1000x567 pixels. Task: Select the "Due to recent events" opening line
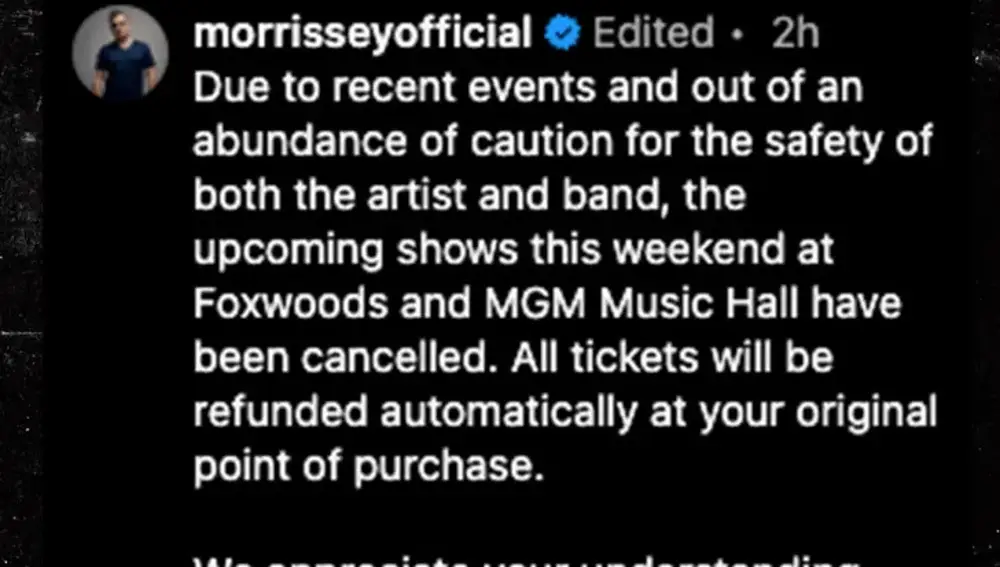pos(527,86)
